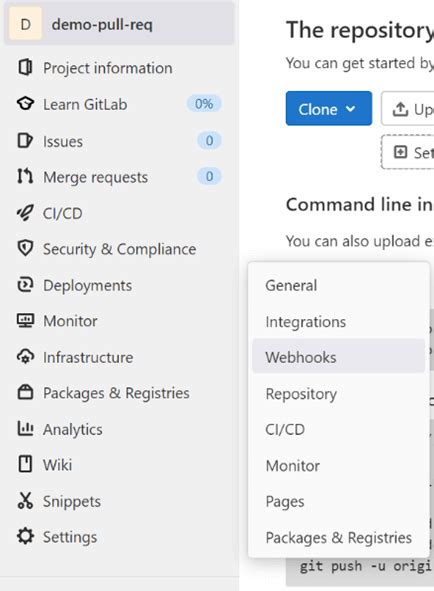Open Infrastructure label
Screen dimensions: 434x591
(x=88, y=357)
